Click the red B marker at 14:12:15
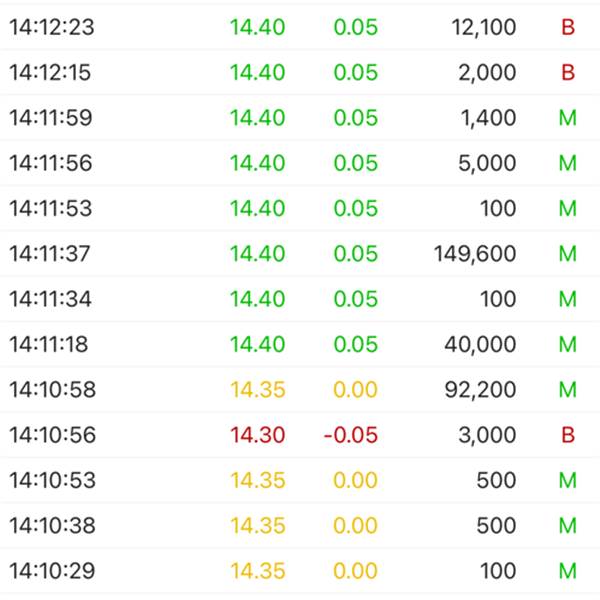 point(568,73)
